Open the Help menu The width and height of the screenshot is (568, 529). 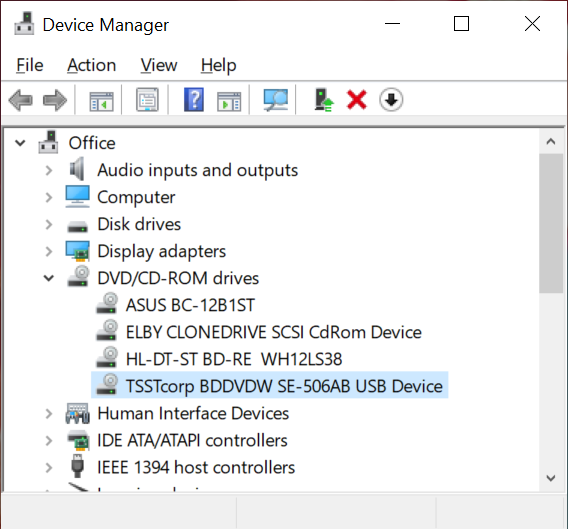[218, 65]
